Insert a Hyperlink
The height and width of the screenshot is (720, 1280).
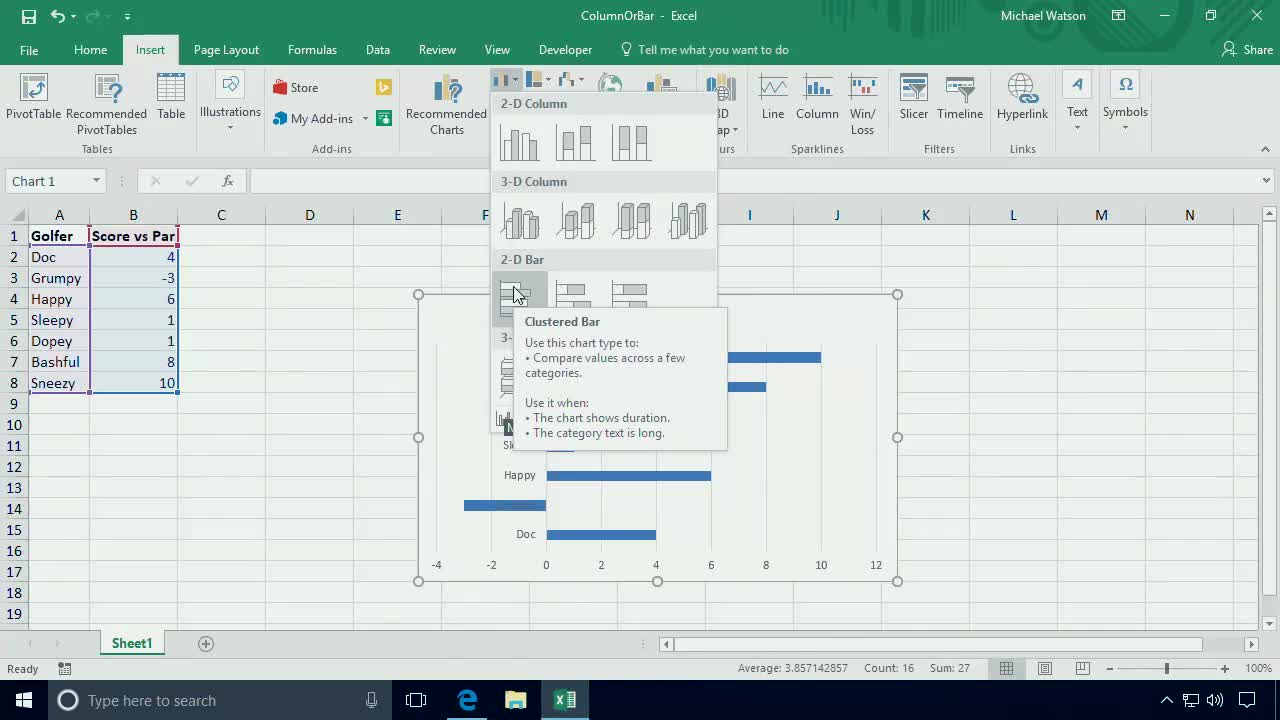[x=1021, y=99]
